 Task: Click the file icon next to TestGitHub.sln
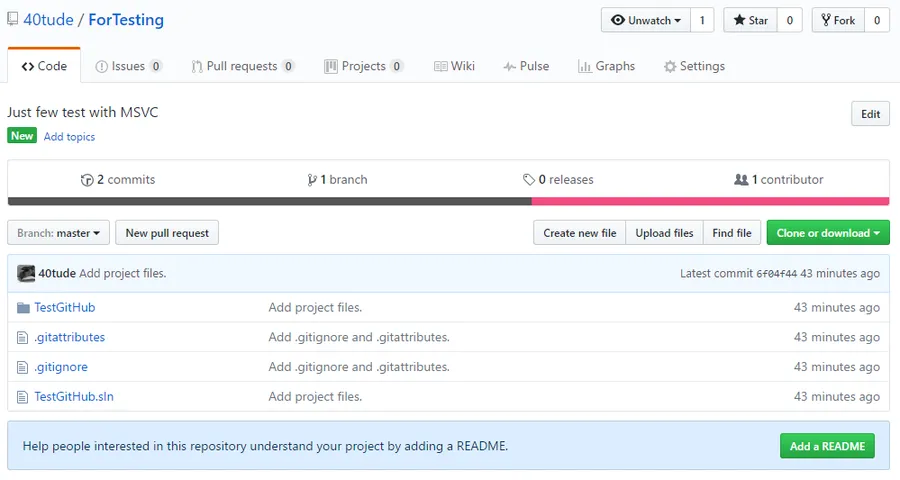[22, 397]
